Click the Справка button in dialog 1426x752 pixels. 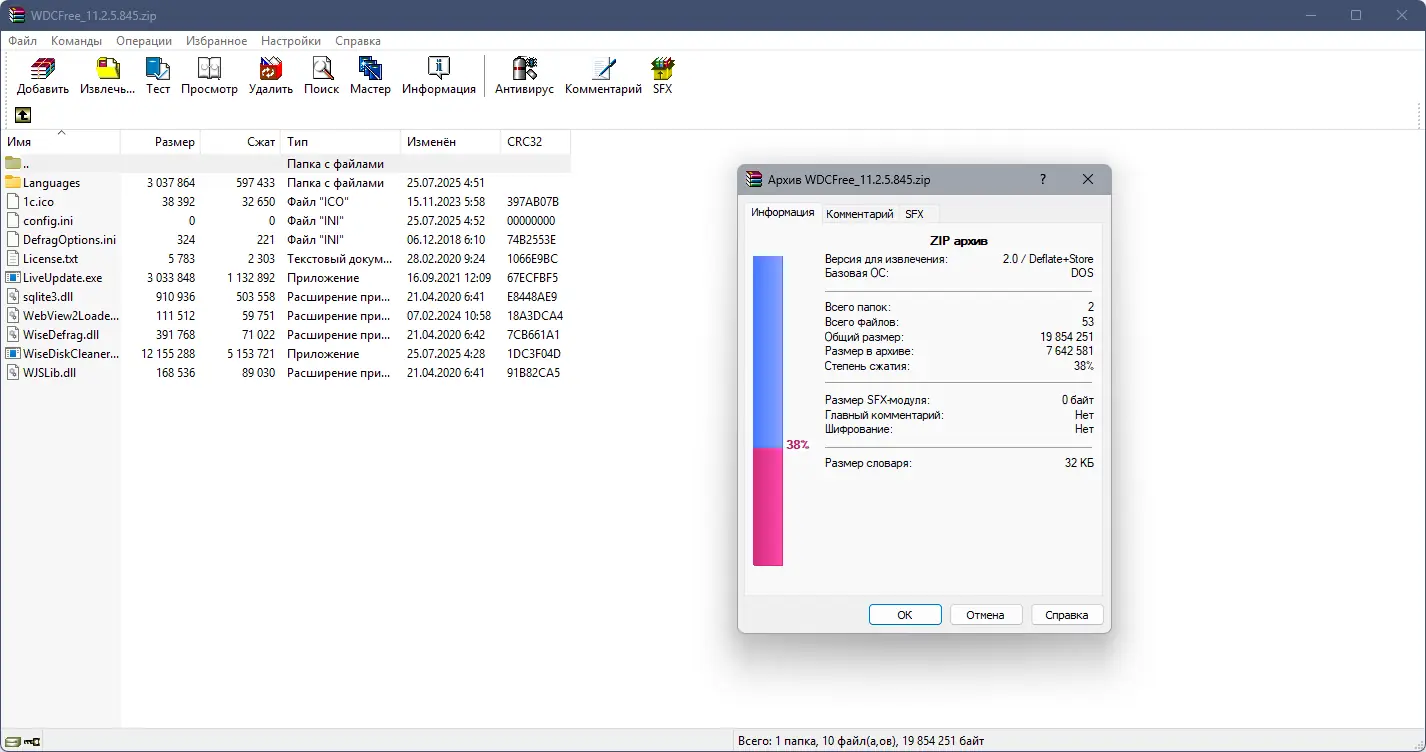tap(1066, 615)
